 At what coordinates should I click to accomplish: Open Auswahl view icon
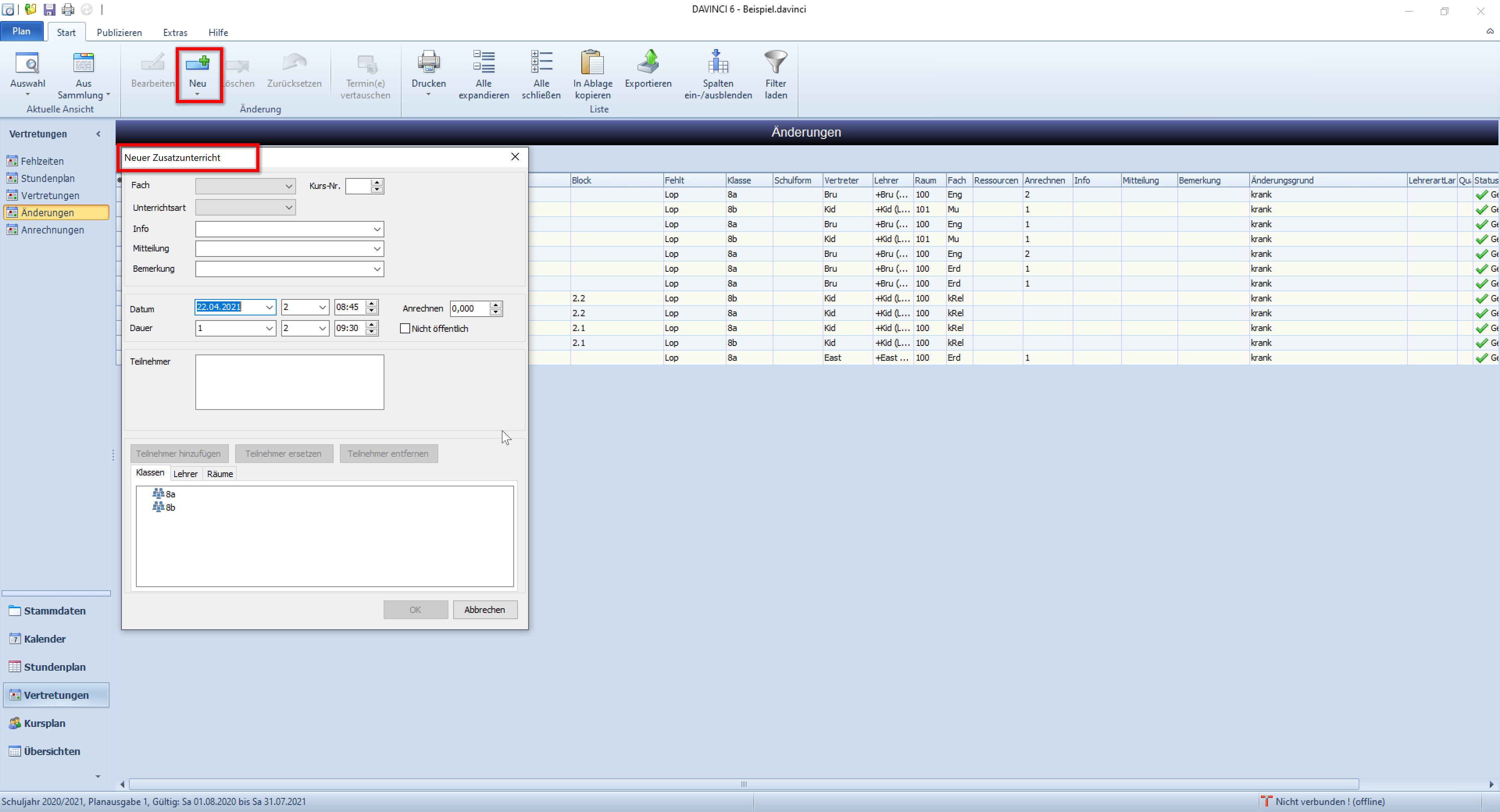(27, 63)
